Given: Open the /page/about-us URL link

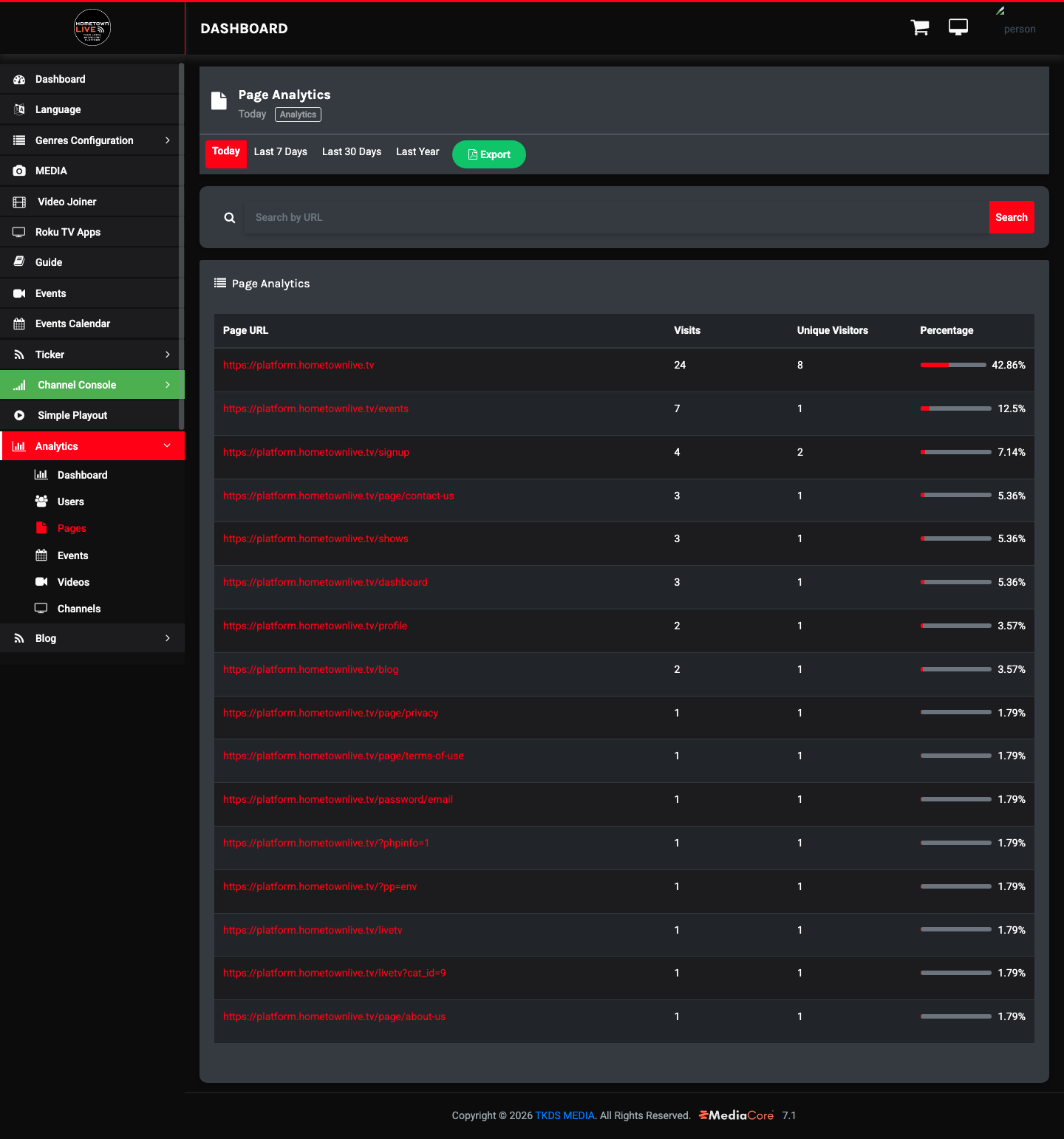Looking at the screenshot, I should [335, 1016].
